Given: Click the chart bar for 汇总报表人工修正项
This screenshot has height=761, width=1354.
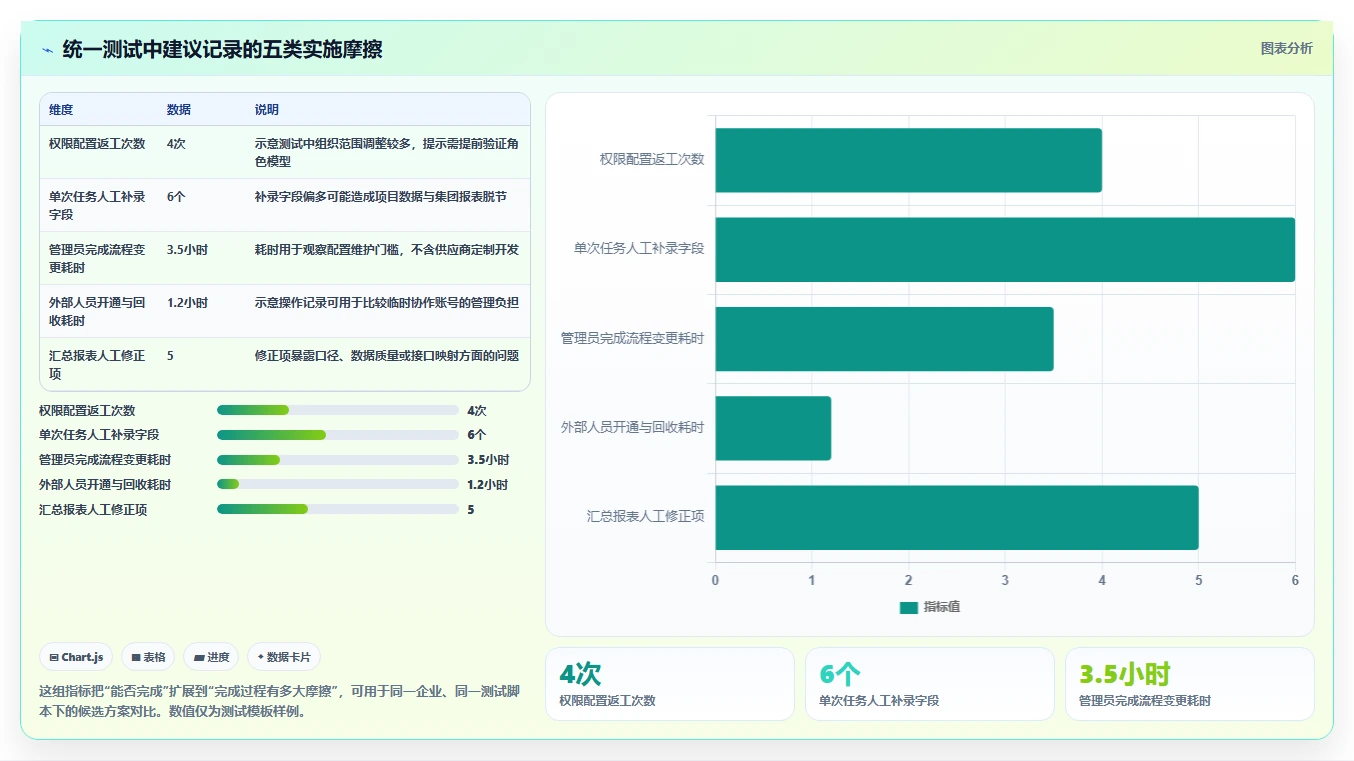Looking at the screenshot, I should pyautogui.click(x=956, y=517).
